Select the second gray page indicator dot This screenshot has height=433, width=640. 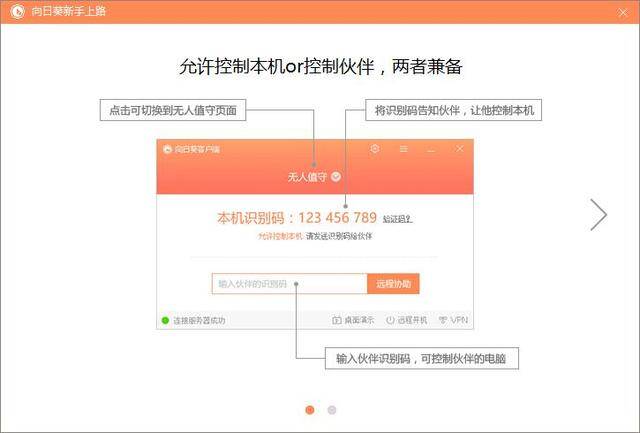point(332,410)
